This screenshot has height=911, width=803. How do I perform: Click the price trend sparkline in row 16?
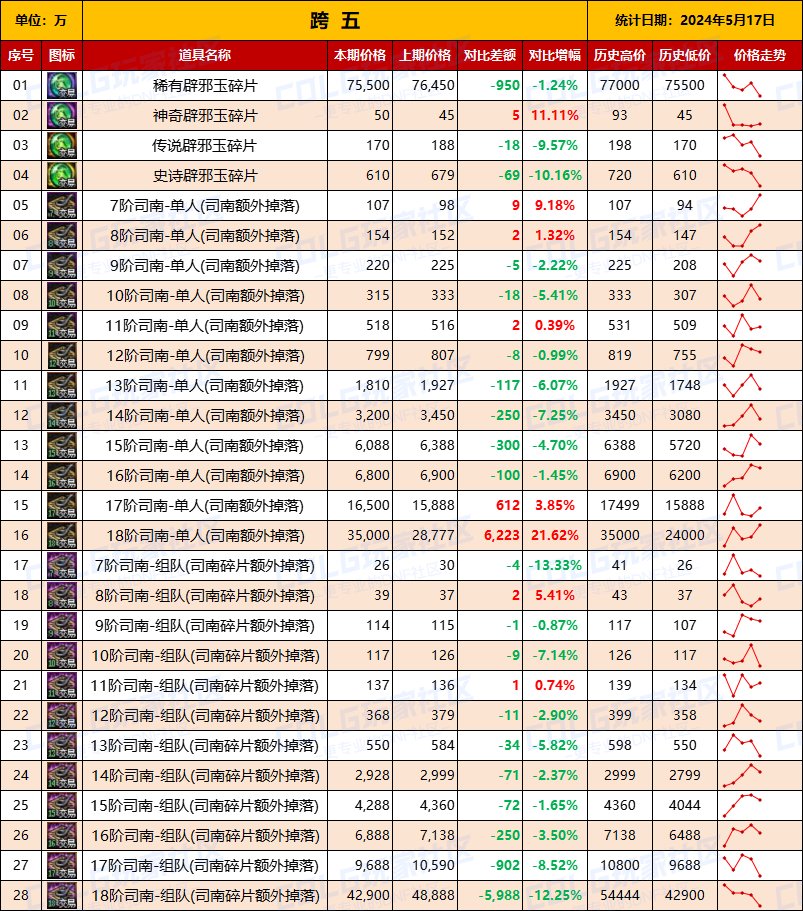point(742,536)
